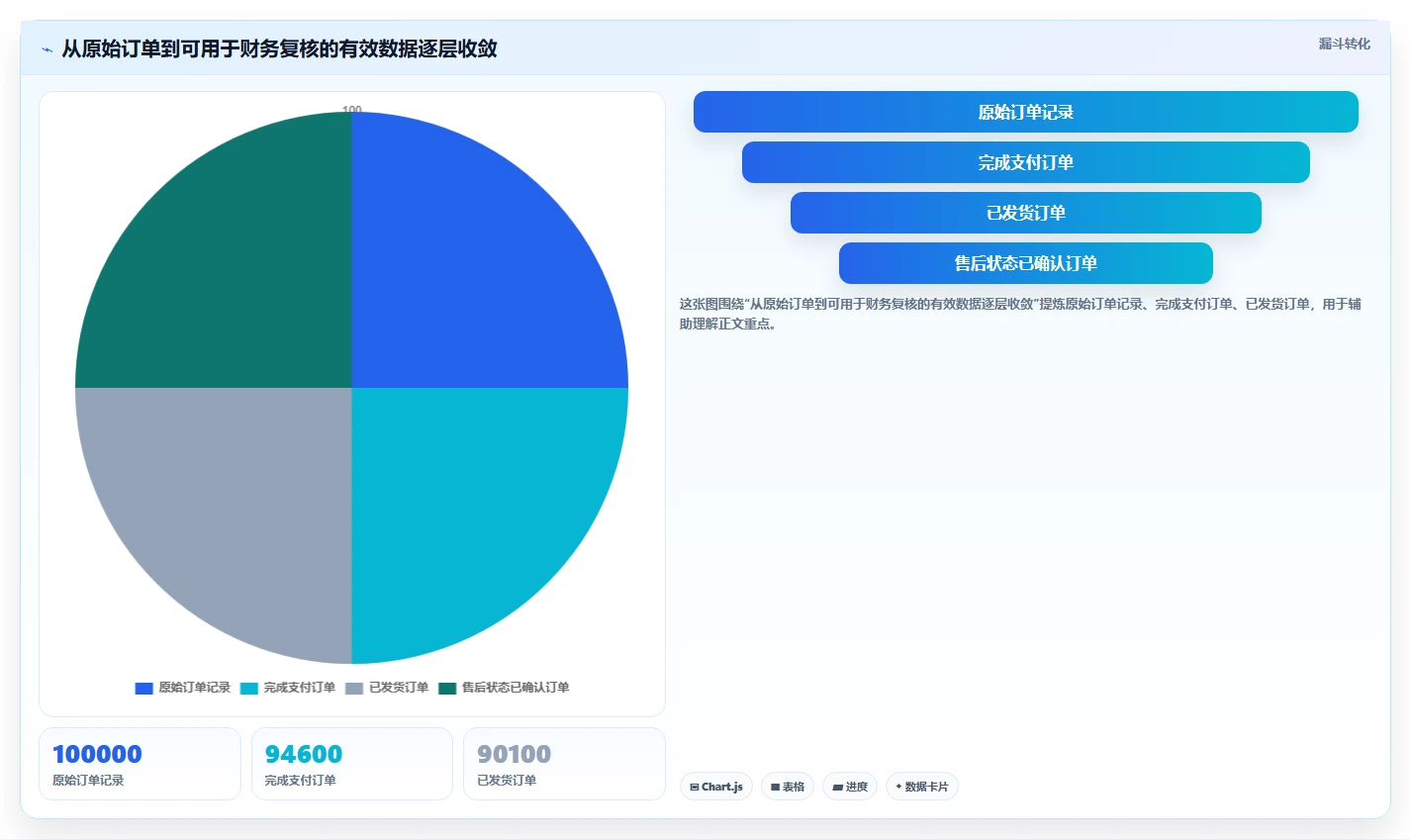Select the 原始订单记录 funnel bar
The image size is (1411, 840).
point(1025,112)
